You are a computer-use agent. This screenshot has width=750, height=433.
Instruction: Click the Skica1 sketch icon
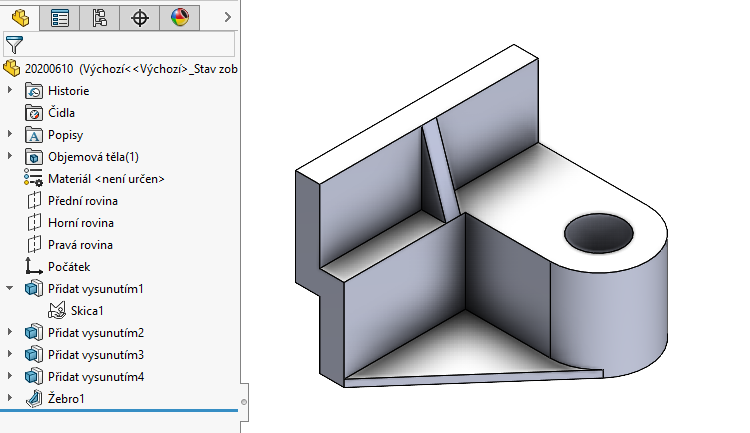56,311
